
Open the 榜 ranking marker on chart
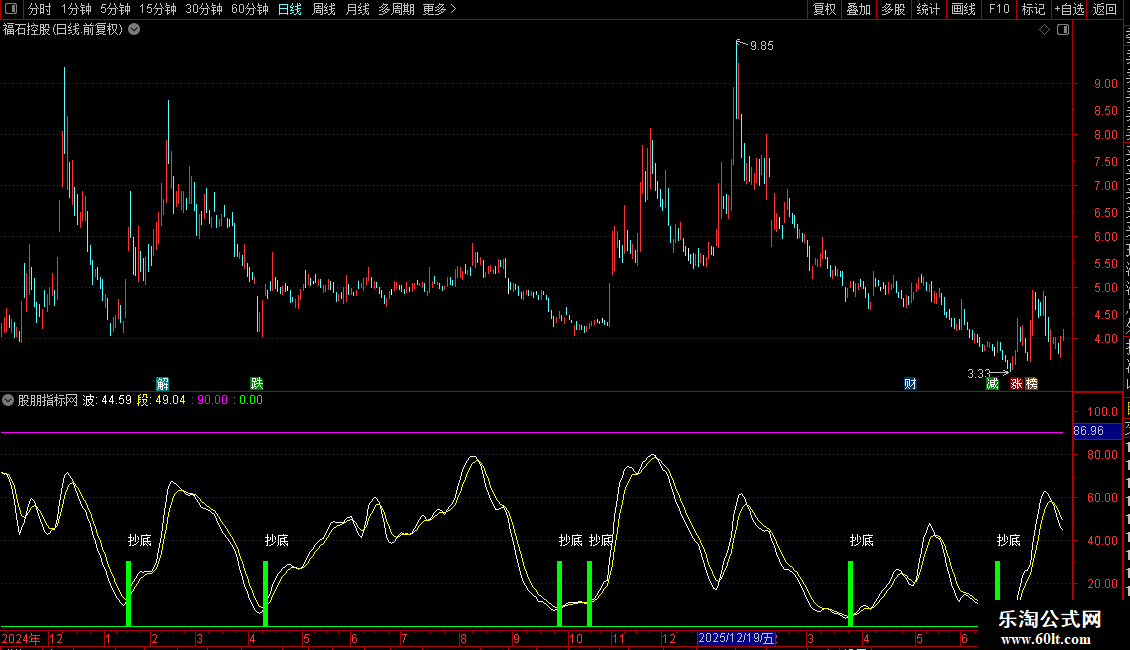(1032, 383)
